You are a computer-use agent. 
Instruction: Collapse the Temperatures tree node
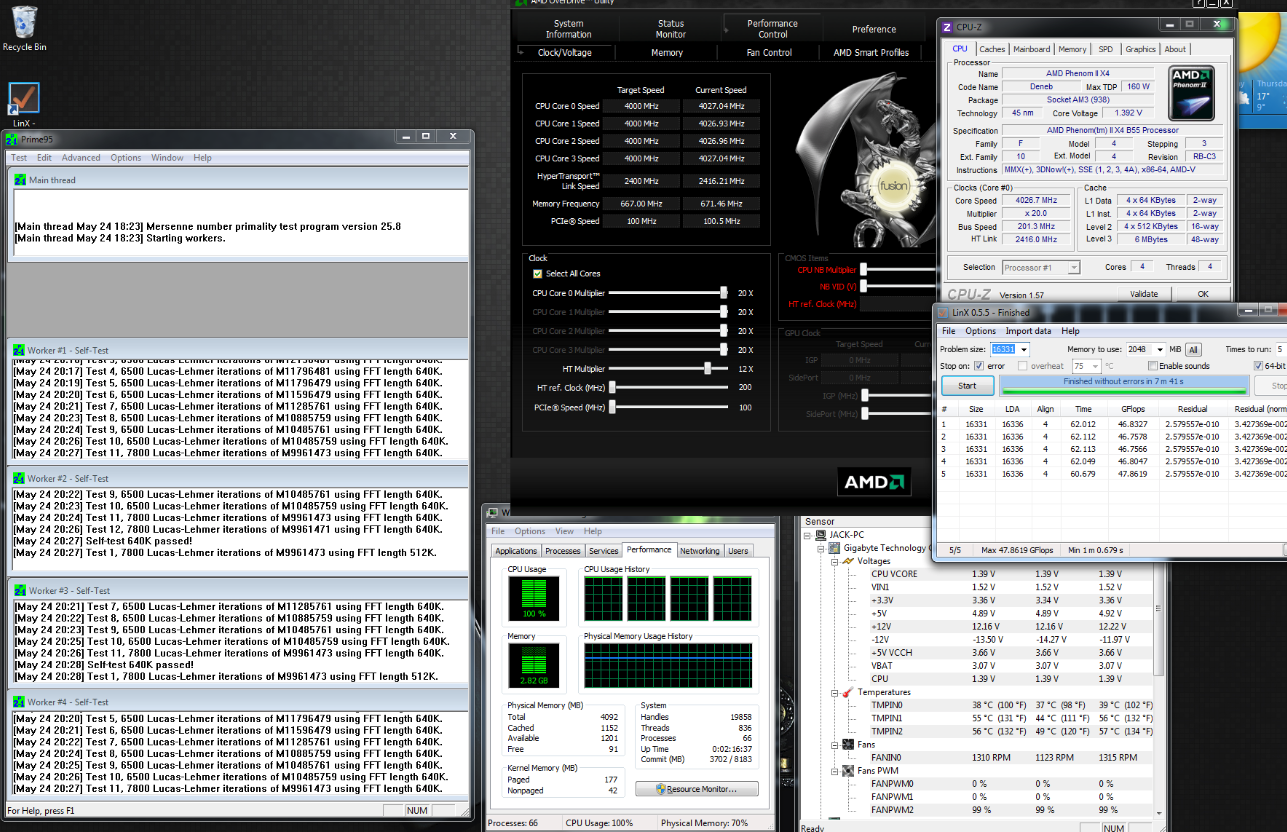click(833, 692)
